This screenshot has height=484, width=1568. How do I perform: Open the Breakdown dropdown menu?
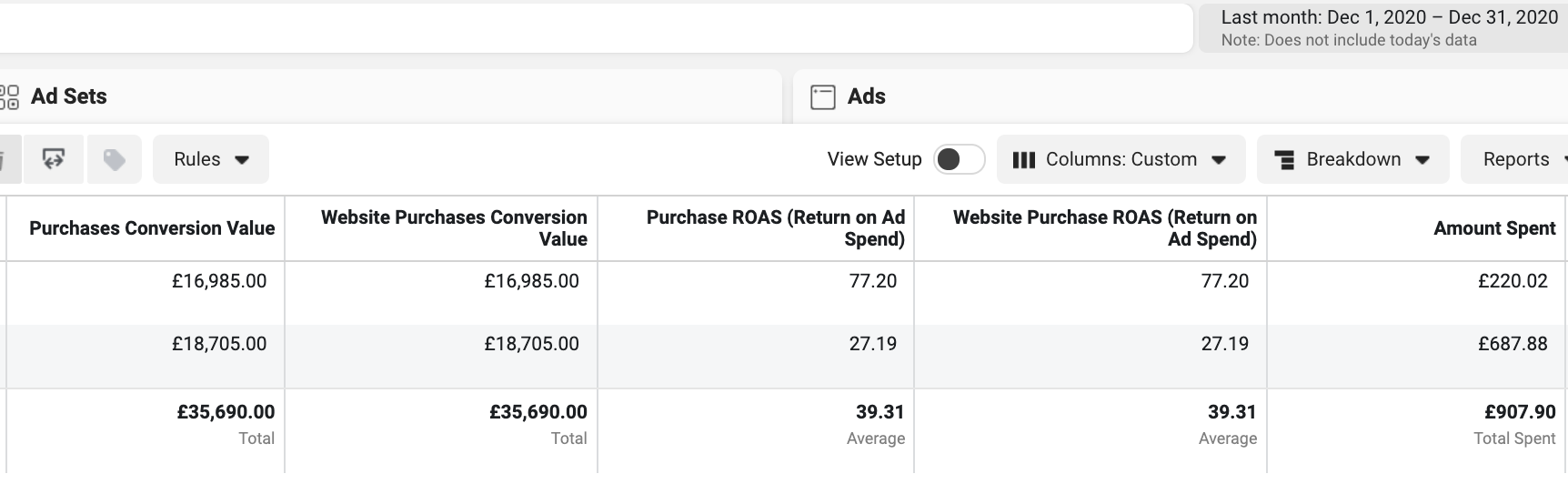tap(1352, 160)
